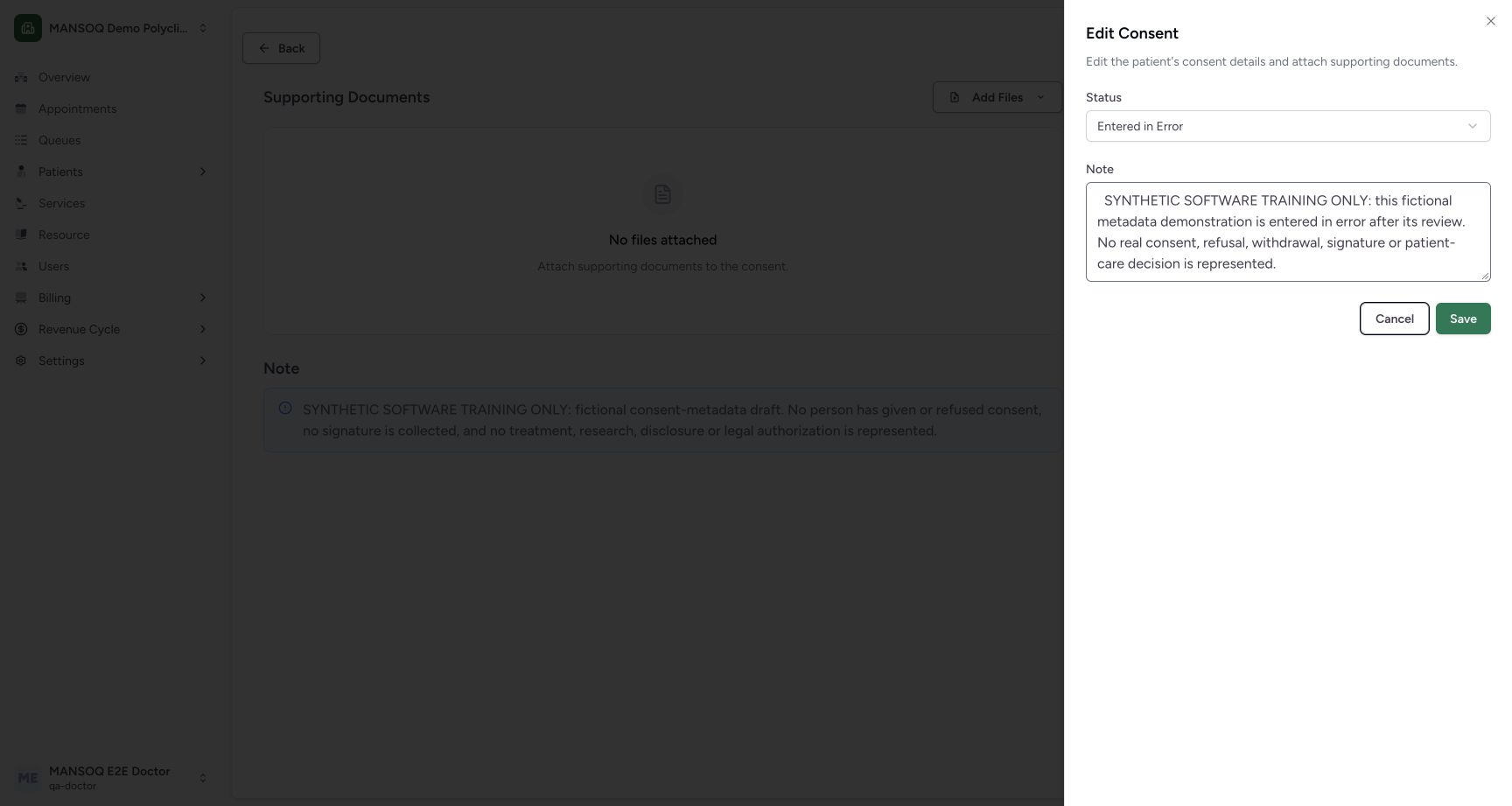
Task: Expand the Billing submenu chevron
Action: click(203, 298)
